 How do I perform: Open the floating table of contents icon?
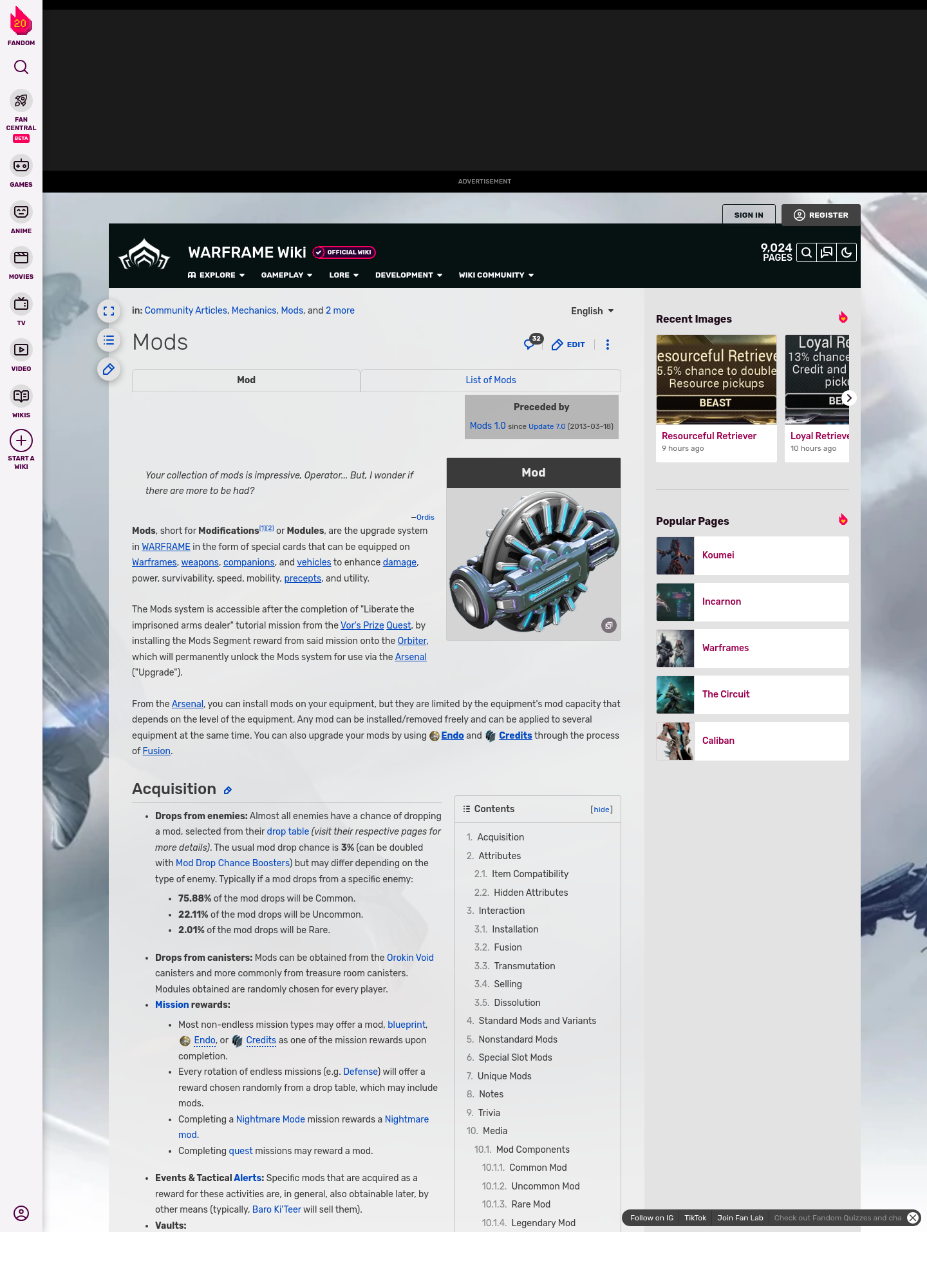(x=109, y=340)
